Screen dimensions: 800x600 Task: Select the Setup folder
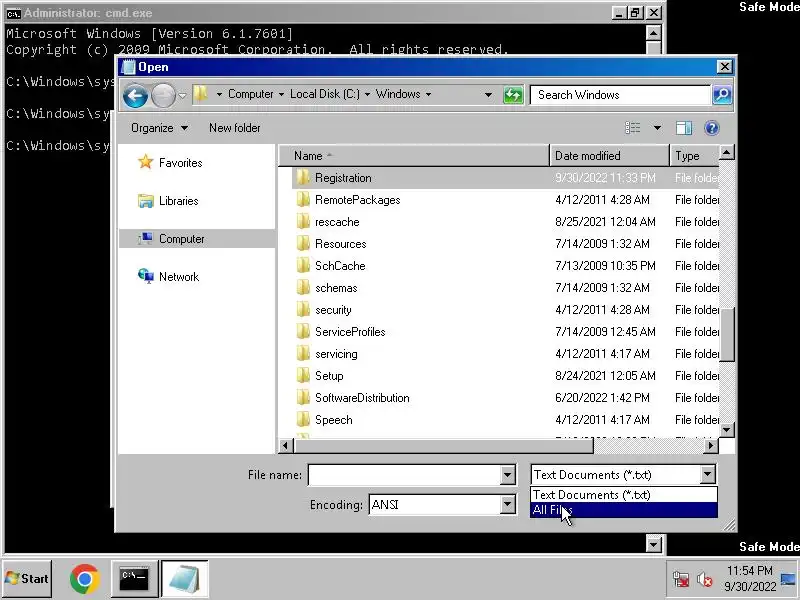[505, 375]
